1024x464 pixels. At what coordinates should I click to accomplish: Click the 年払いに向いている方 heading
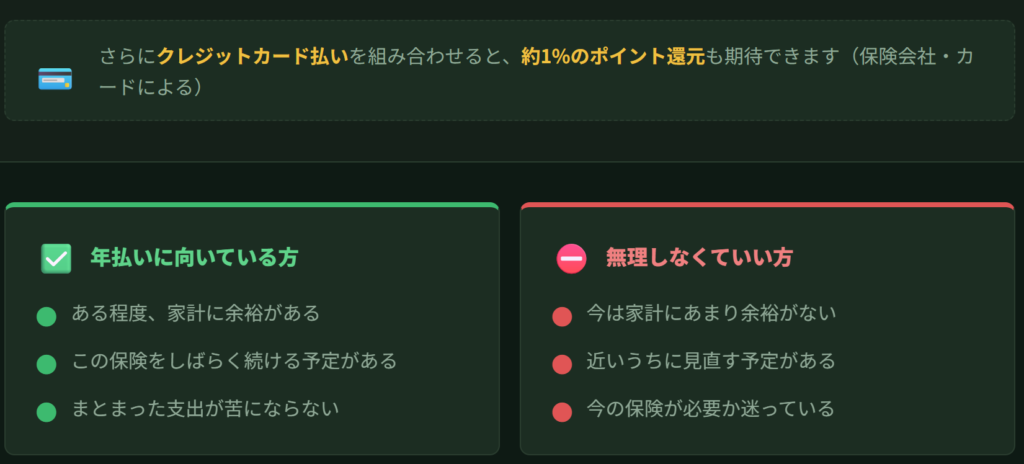(194, 257)
